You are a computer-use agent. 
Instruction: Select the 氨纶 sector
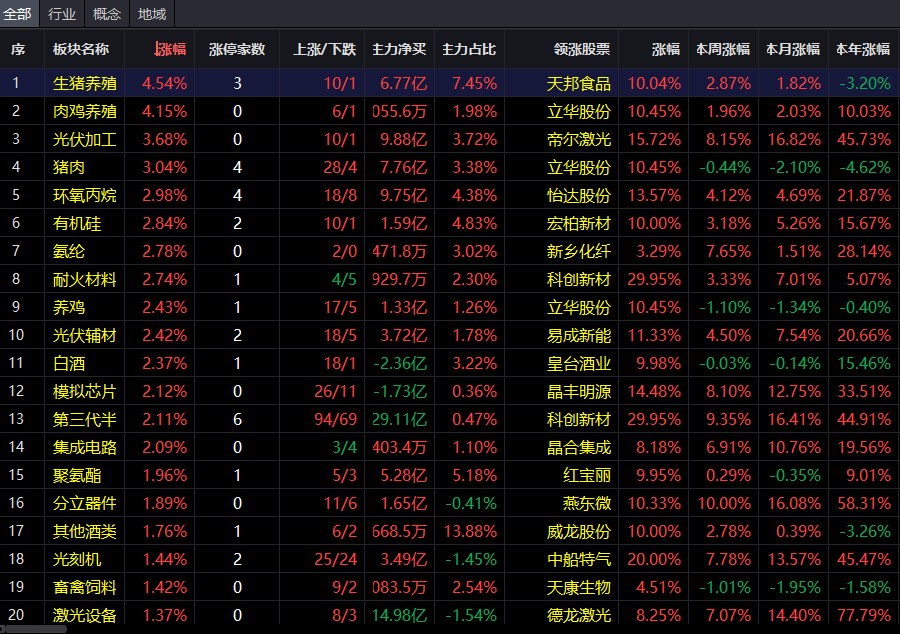[x=69, y=251]
